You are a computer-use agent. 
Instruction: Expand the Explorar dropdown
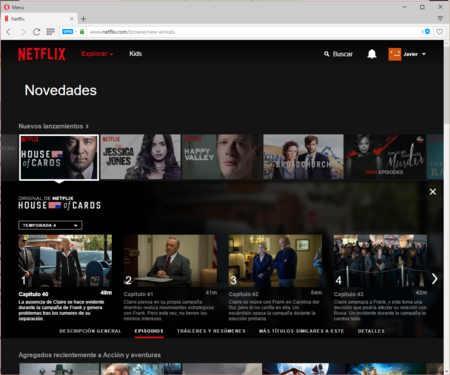(97, 54)
